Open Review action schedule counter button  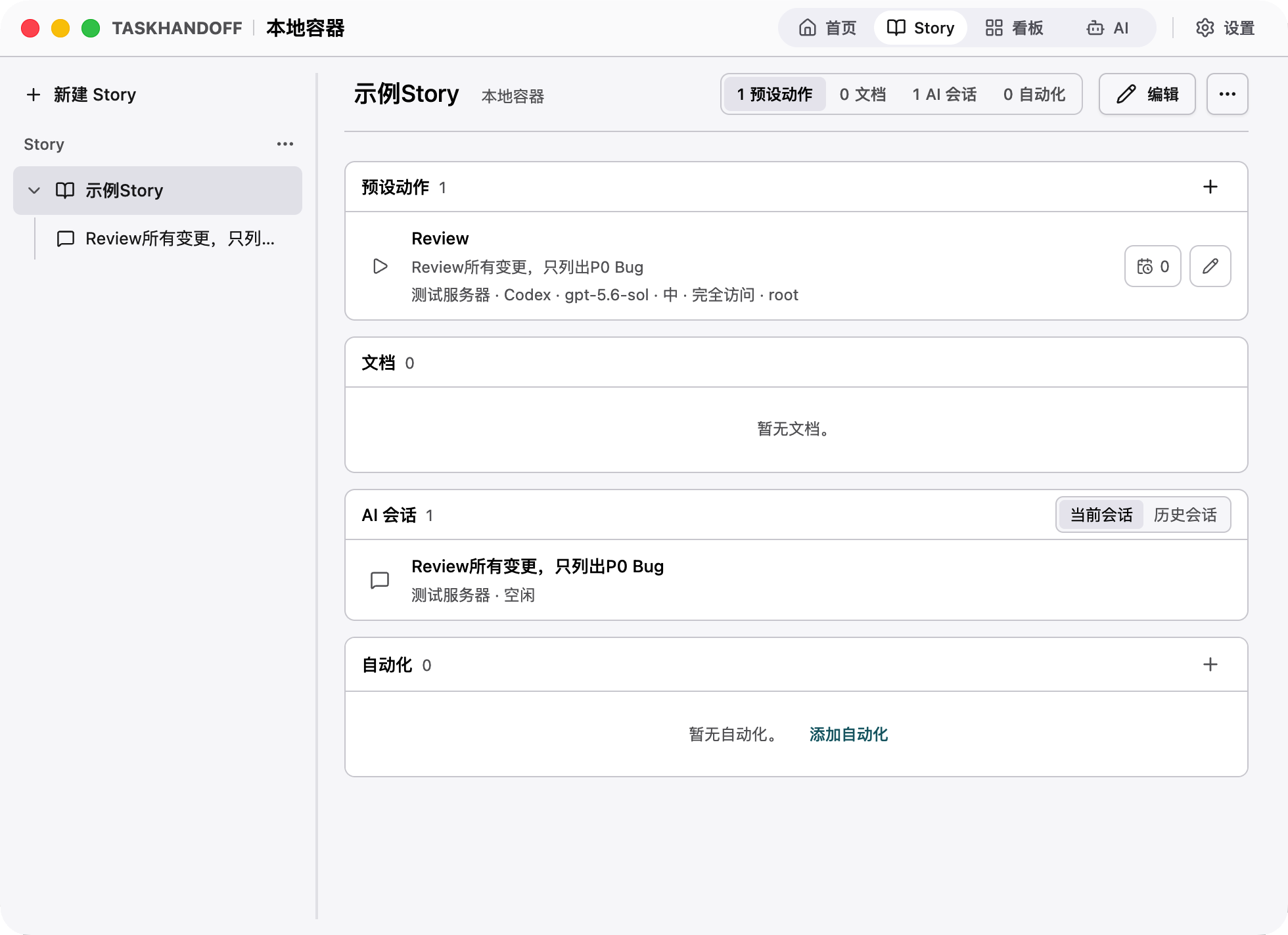[1153, 266]
